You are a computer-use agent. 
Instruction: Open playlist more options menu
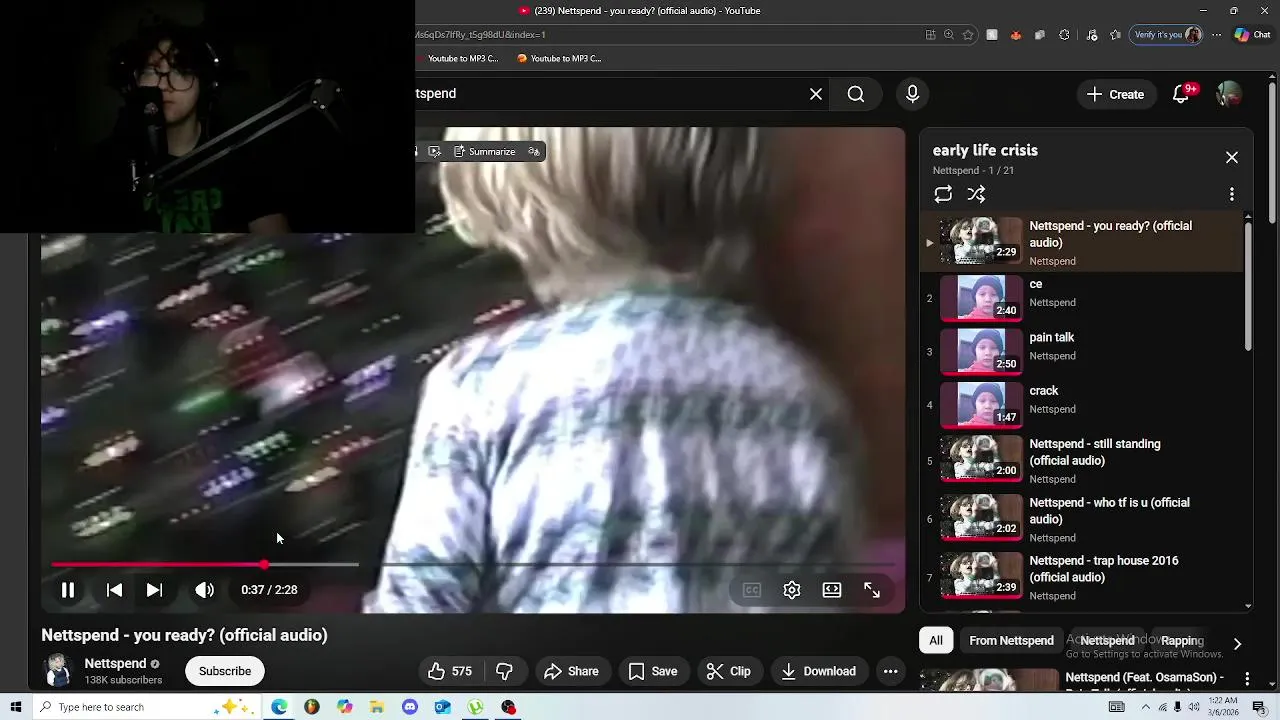pyautogui.click(x=1232, y=194)
